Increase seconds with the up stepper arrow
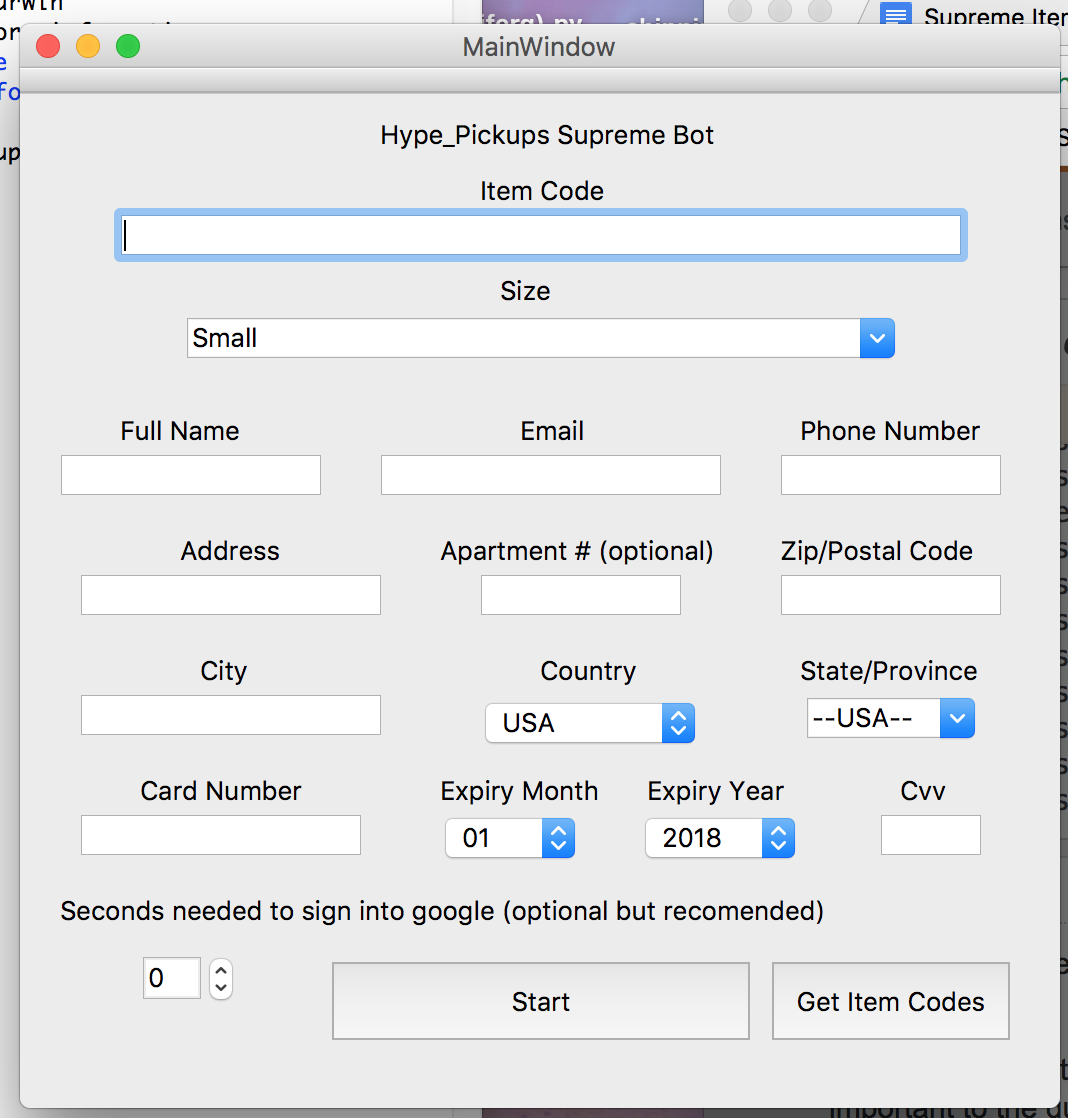This screenshot has height=1118, width=1068. 221,970
